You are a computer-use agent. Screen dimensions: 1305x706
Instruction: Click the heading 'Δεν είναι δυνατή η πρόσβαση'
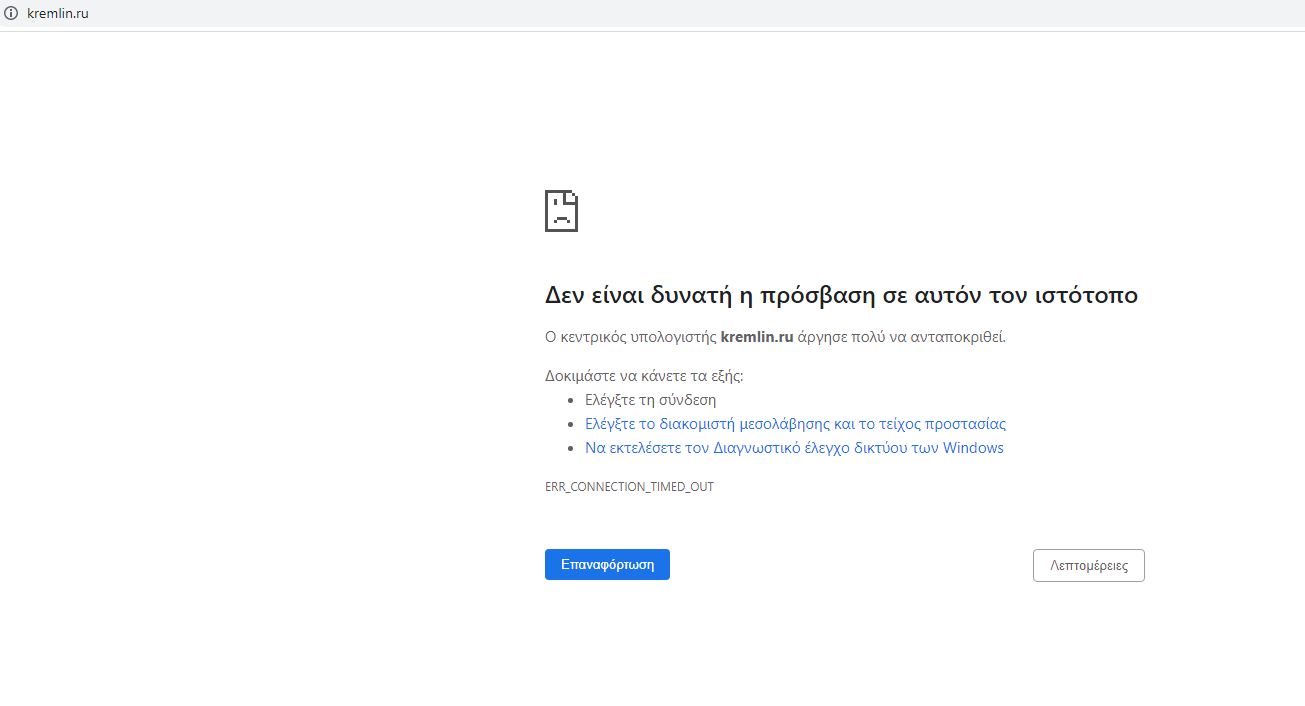840,295
